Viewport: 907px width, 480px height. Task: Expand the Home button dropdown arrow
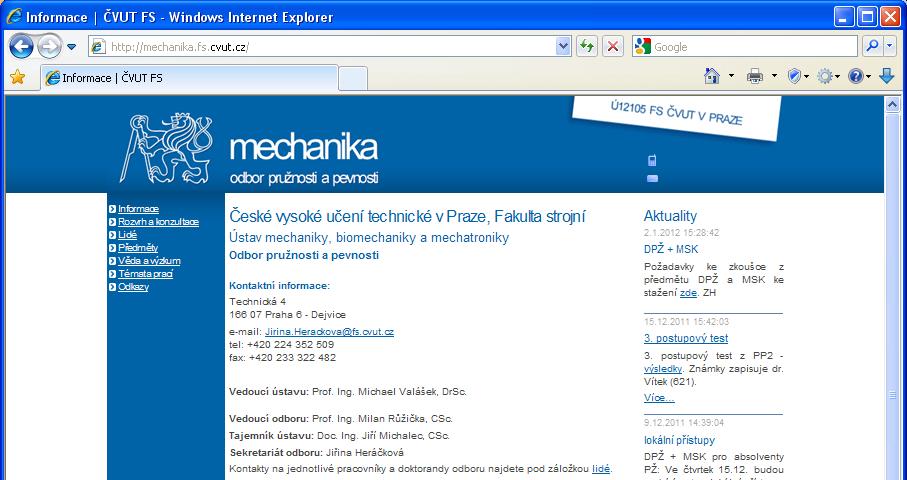point(731,76)
